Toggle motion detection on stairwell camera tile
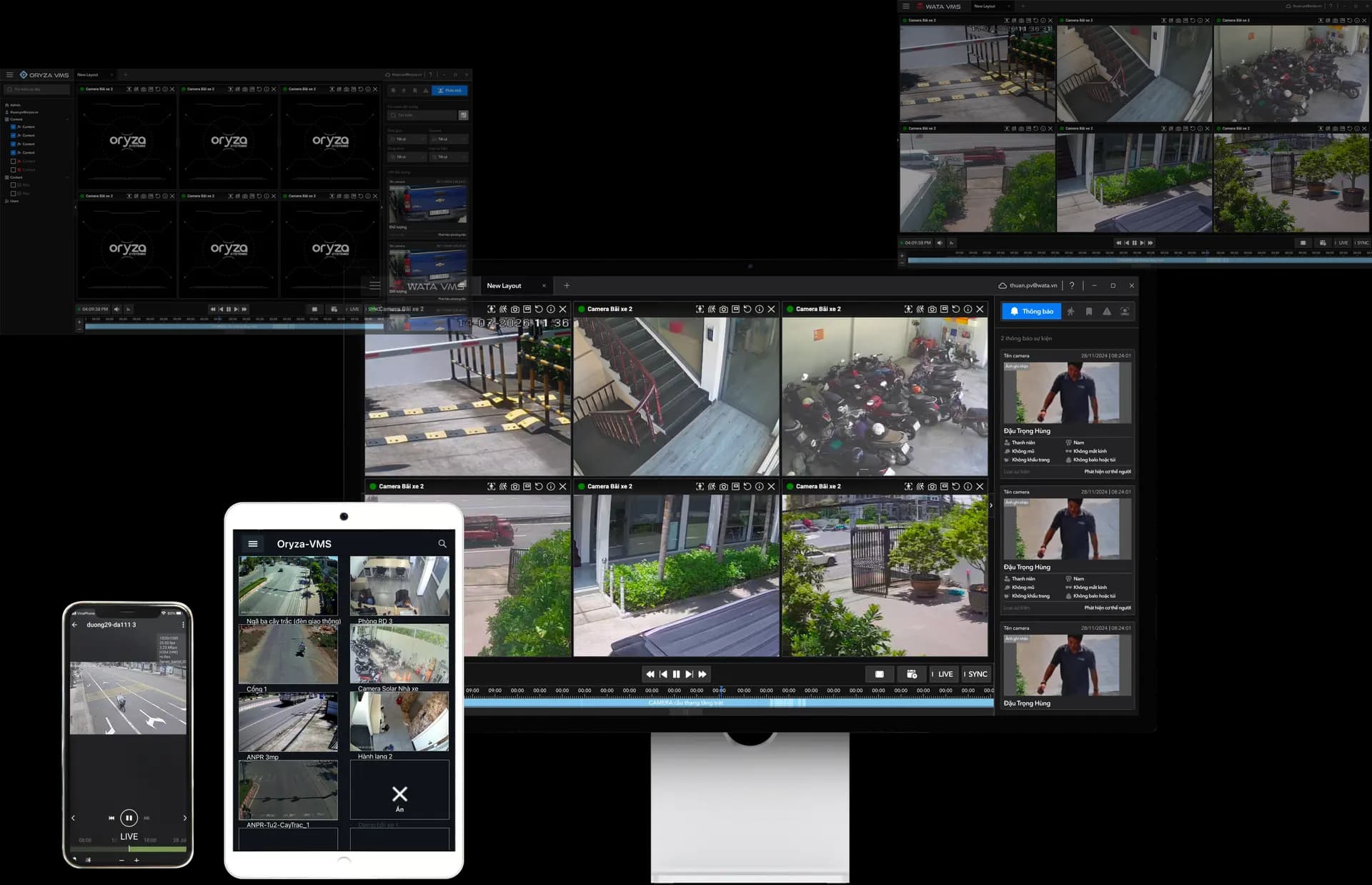Viewport: 1372px width, 885px height. 712,309
